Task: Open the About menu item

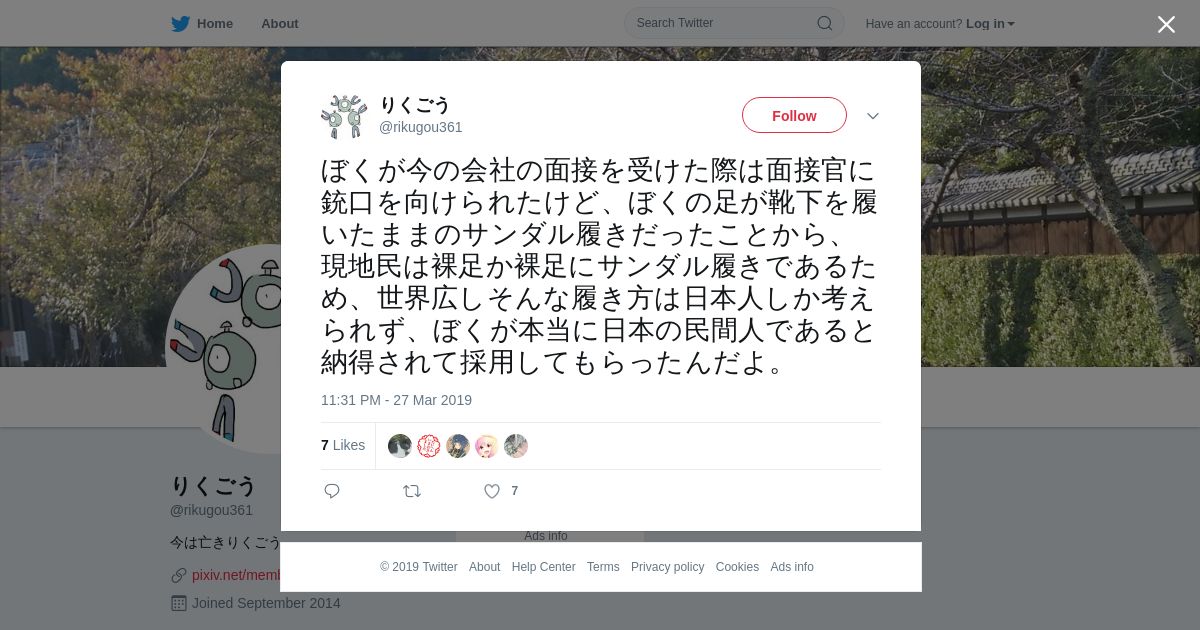Action: tap(280, 24)
